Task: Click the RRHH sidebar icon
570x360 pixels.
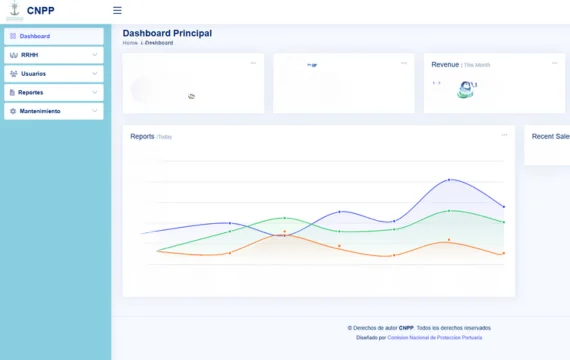Action: [x=14, y=55]
